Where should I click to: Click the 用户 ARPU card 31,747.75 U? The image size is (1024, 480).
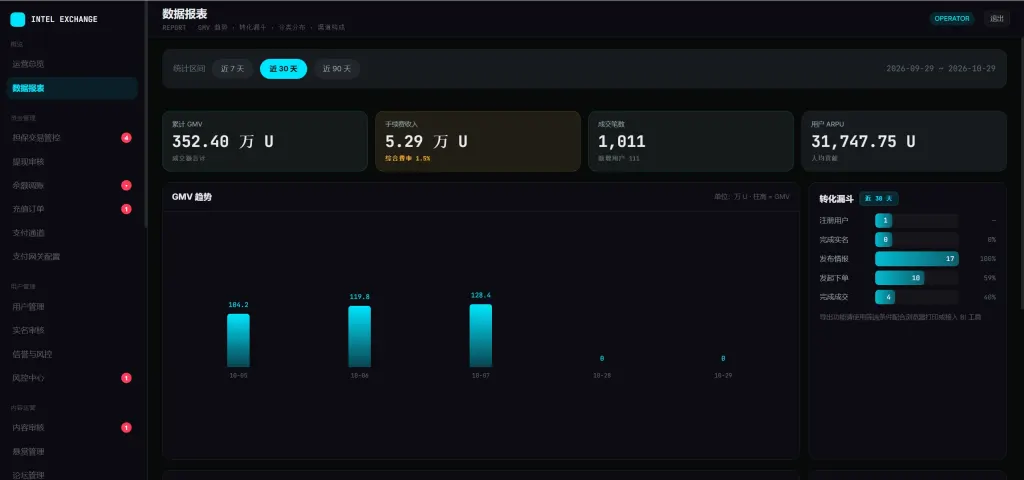(904, 141)
